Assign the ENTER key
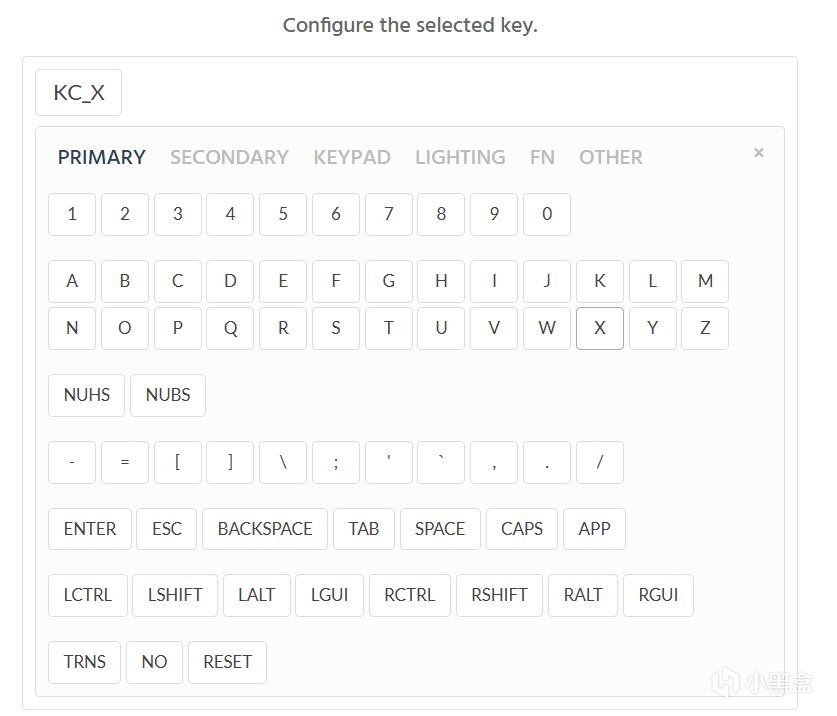 90,529
